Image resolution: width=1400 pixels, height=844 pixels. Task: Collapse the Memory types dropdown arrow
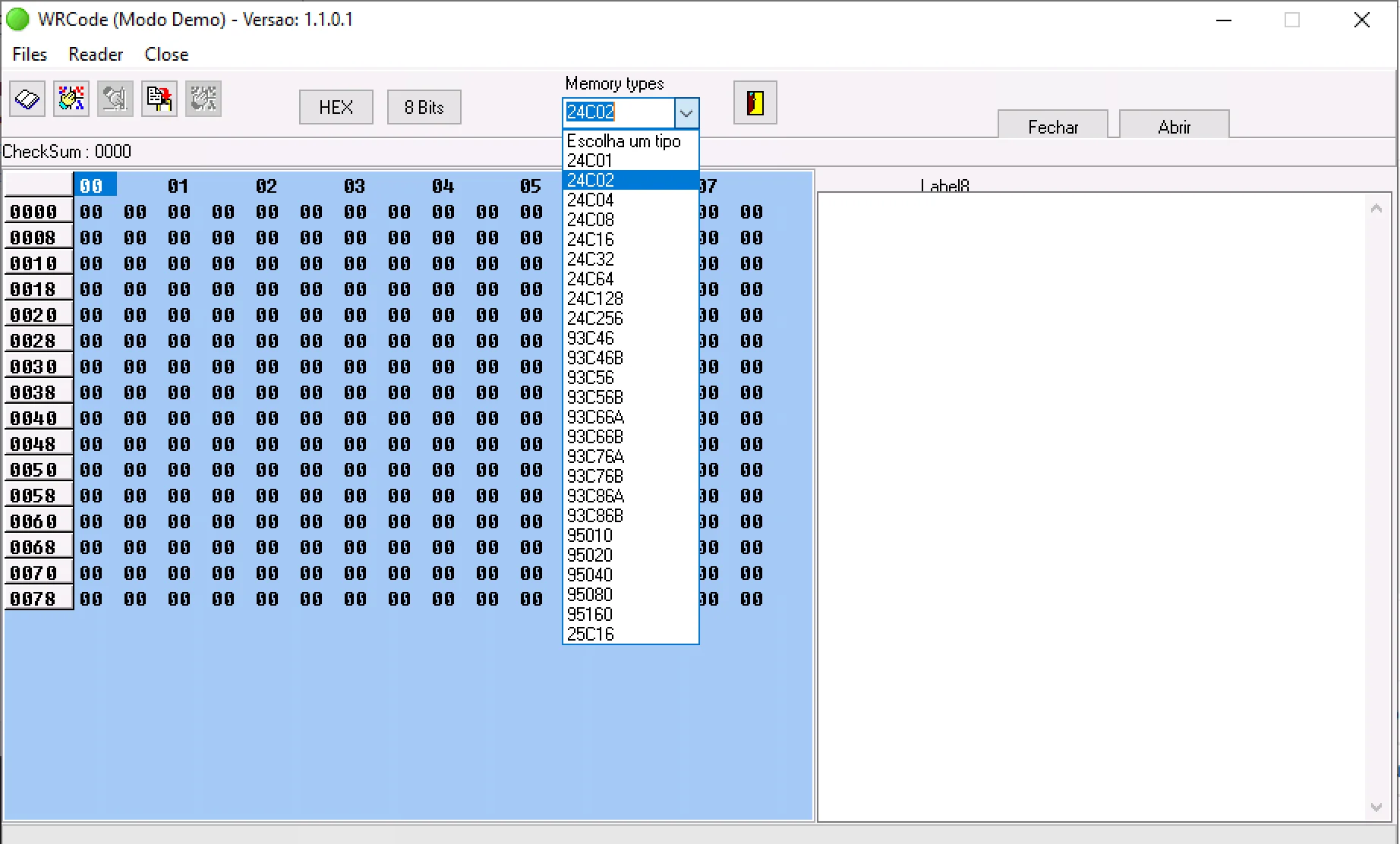click(x=686, y=113)
